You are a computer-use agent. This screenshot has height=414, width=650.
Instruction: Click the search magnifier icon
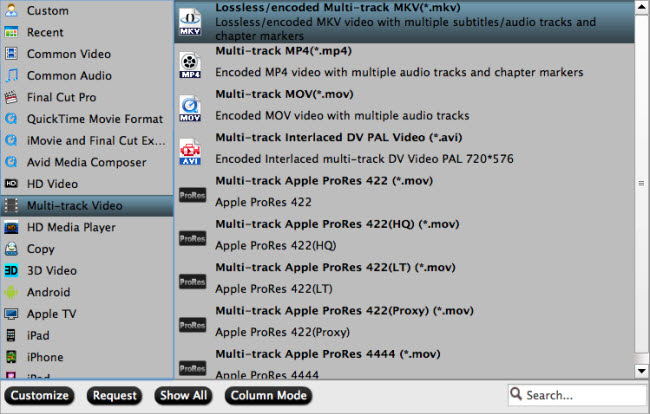pos(516,393)
